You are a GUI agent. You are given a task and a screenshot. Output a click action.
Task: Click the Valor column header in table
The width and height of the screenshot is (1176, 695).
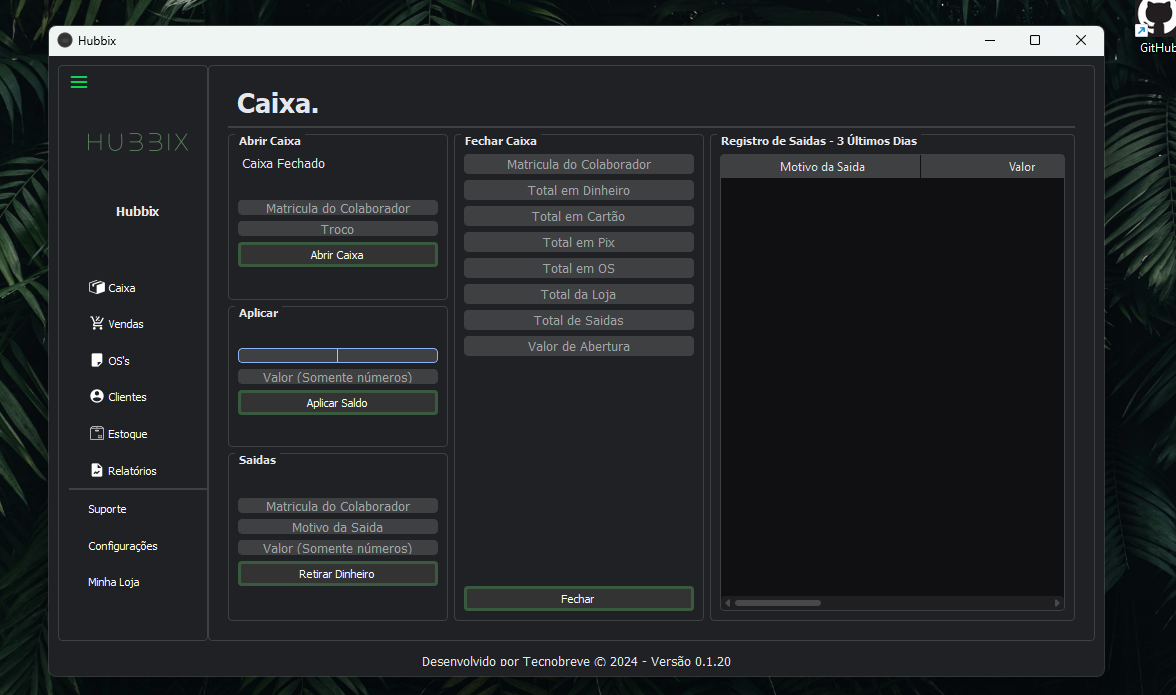(992, 166)
